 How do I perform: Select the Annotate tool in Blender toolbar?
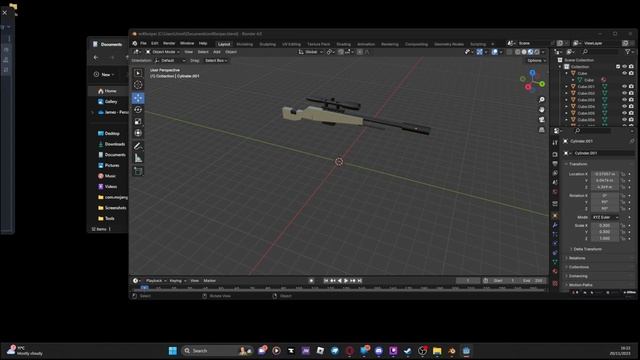[138, 146]
